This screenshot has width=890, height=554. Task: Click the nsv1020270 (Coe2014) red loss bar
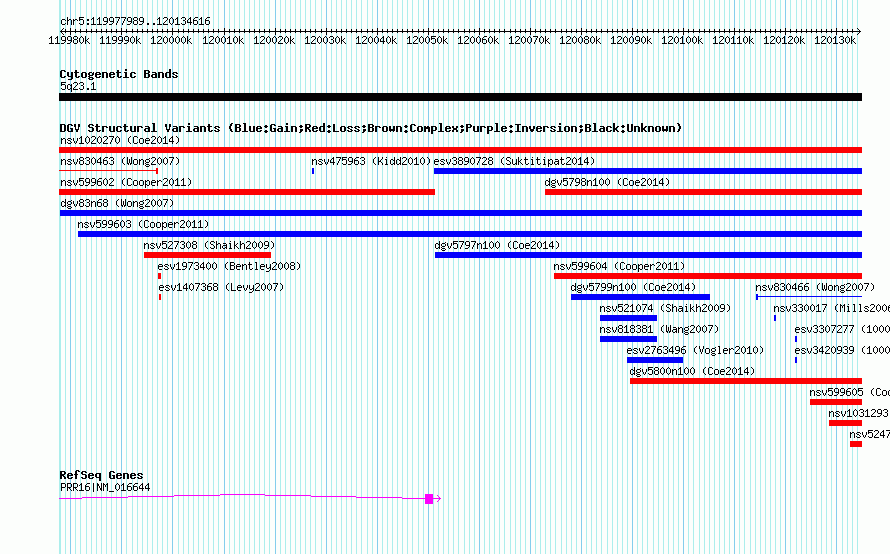tap(460, 150)
